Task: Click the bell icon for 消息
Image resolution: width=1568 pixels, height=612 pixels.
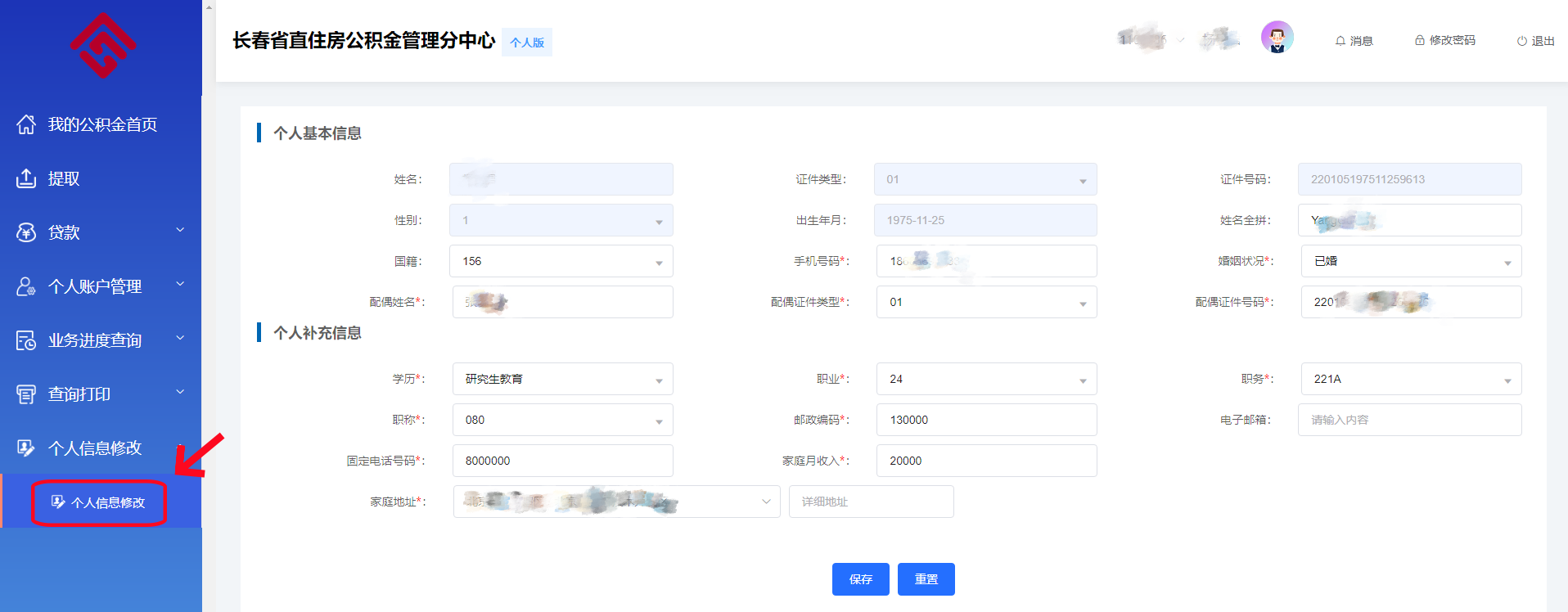Action: [x=1340, y=41]
